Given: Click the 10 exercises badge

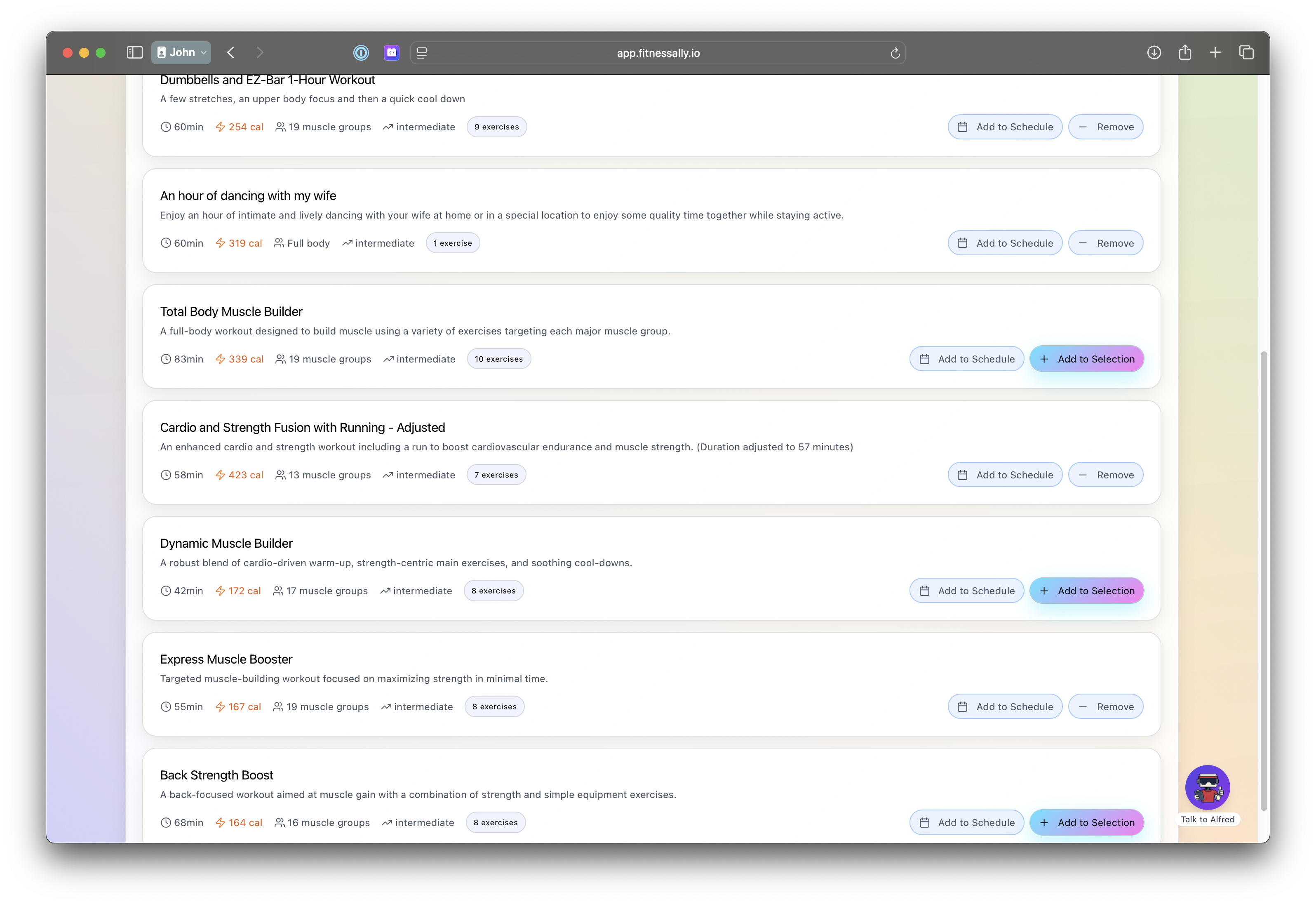Looking at the screenshot, I should point(498,359).
